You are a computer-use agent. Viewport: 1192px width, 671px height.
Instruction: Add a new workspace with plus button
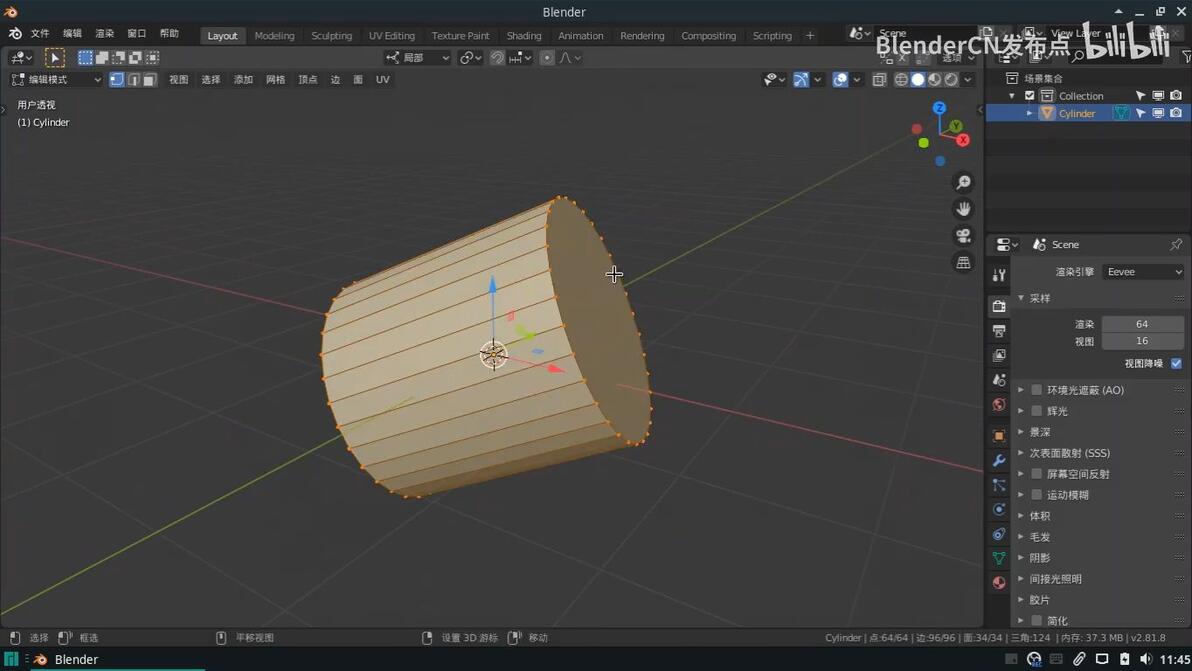[810, 36]
